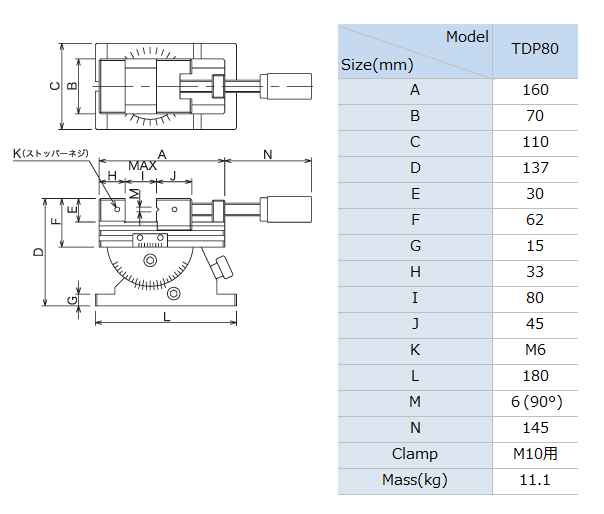Click the row label F in the table
This screenshot has width=604, height=514.
pyautogui.click(x=415, y=220)
